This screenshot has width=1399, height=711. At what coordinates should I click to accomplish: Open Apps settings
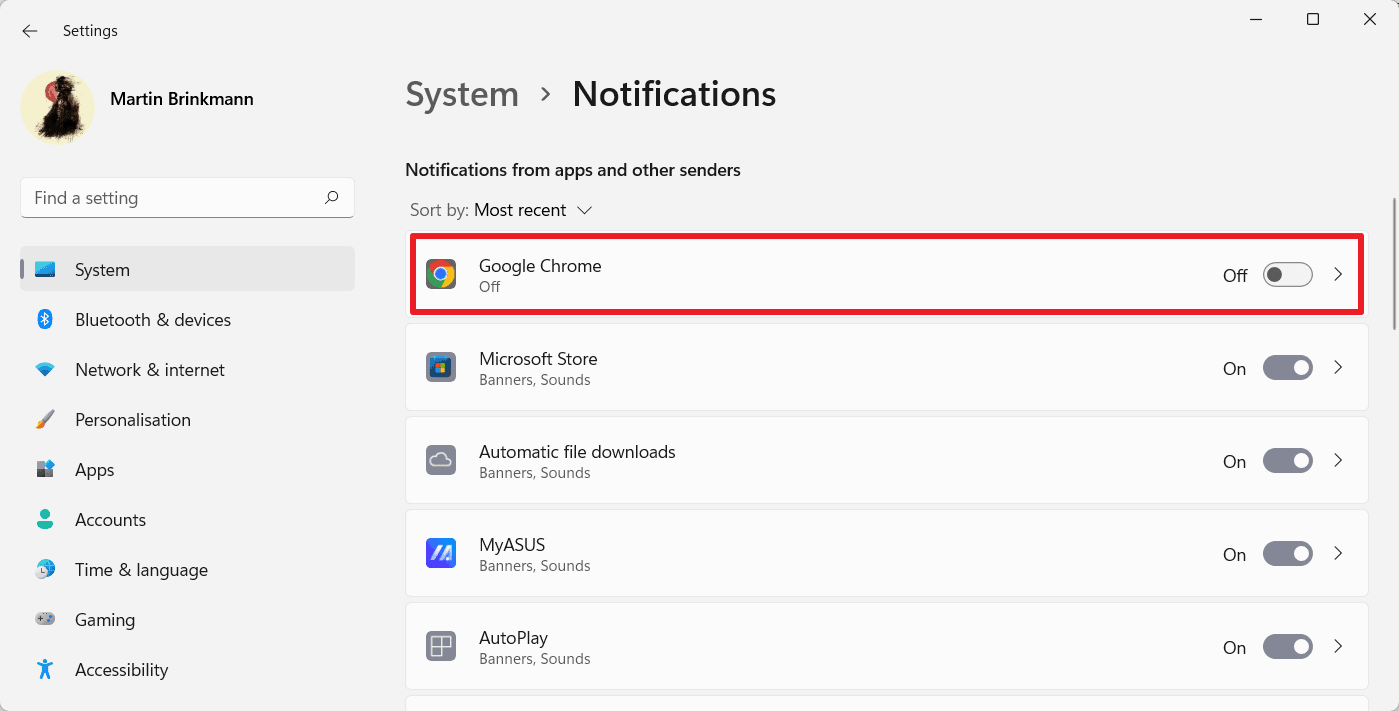94,469
